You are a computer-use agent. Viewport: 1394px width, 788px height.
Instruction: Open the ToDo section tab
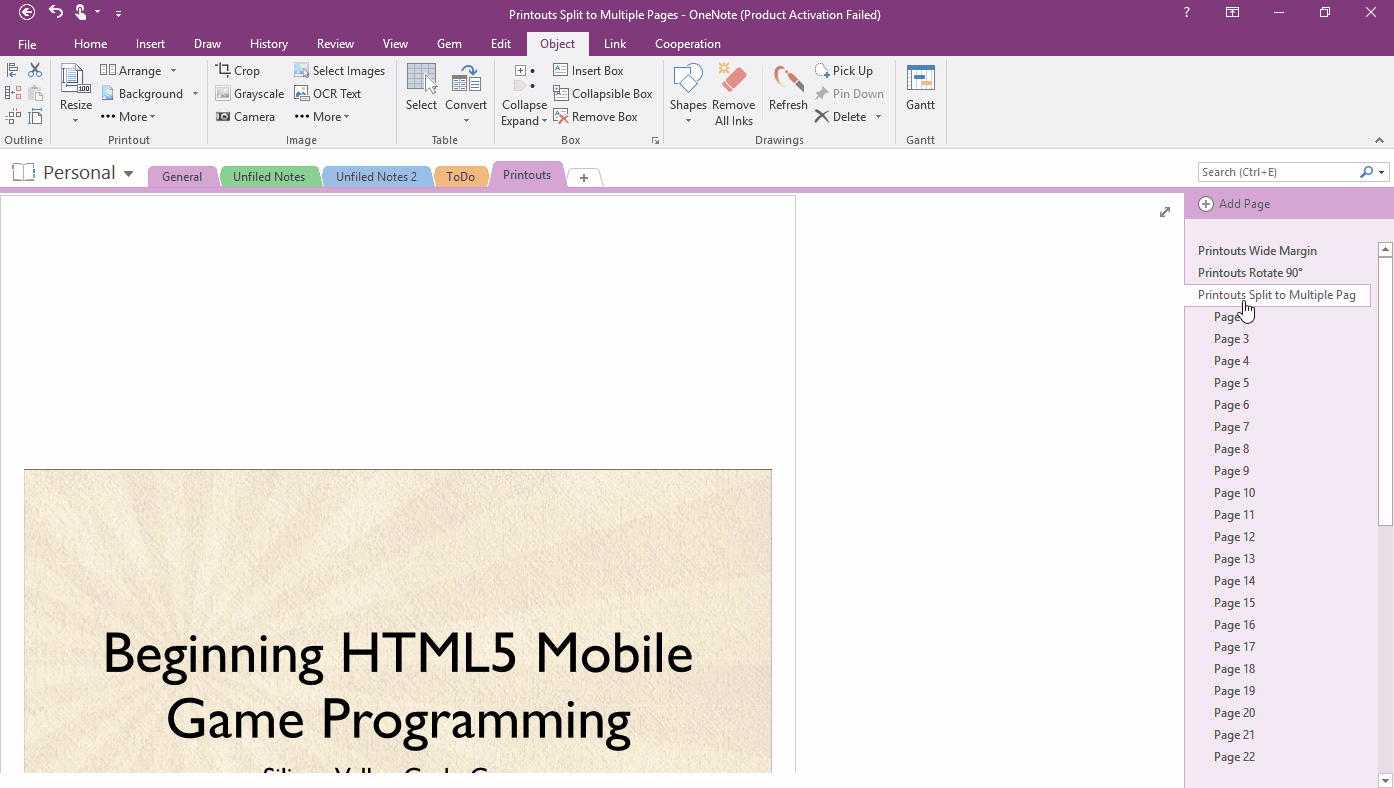[x=461, y=177]
